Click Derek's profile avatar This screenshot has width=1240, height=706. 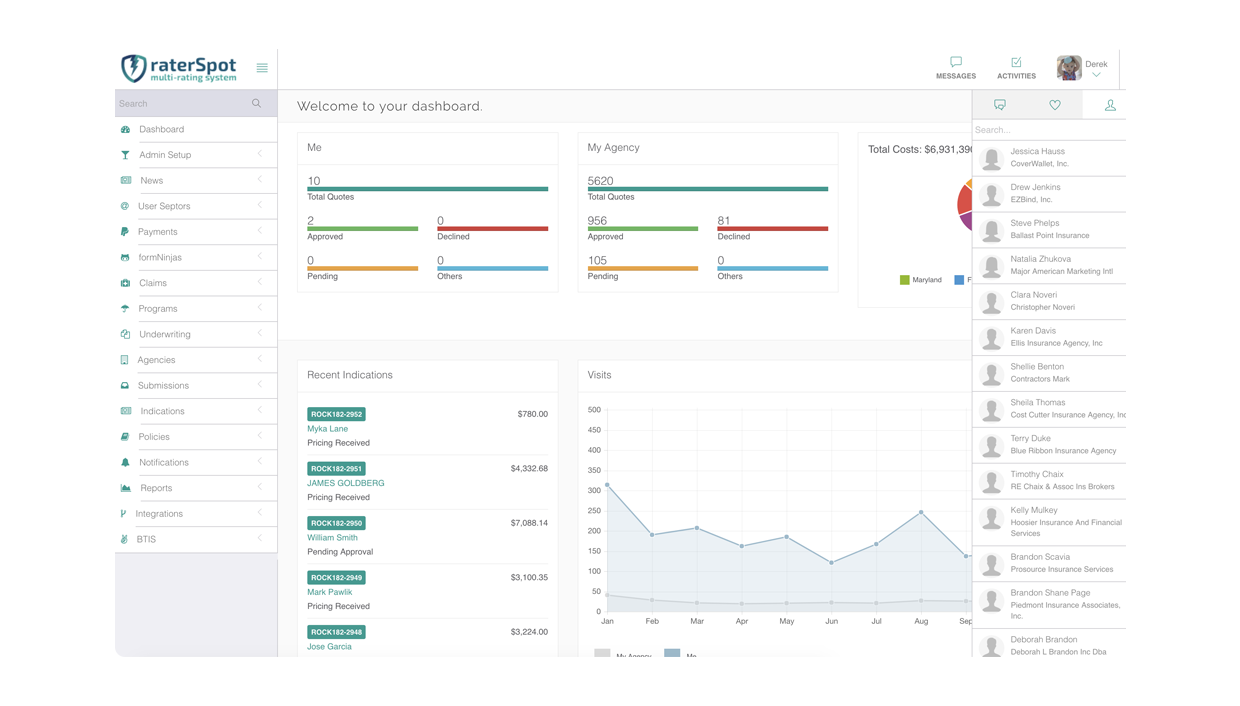point(1069,67)
